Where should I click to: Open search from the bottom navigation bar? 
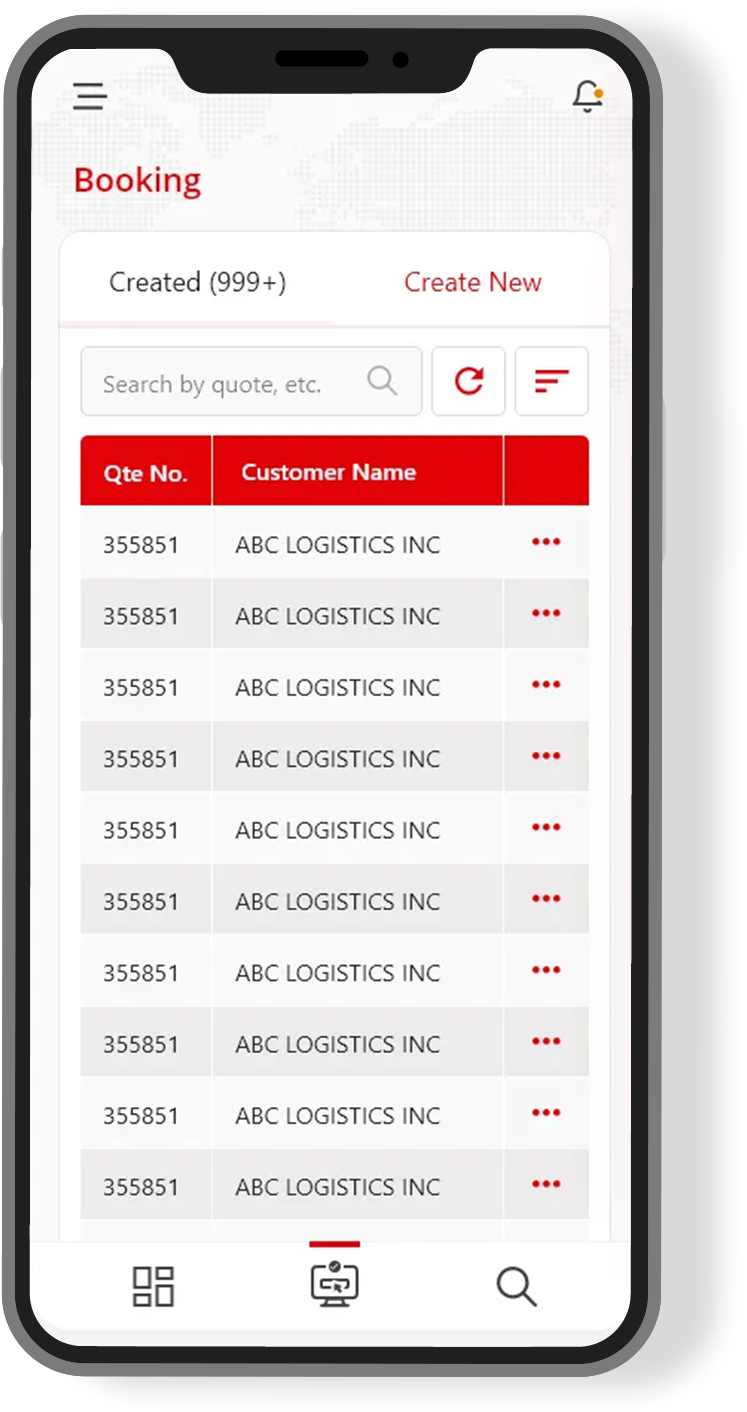(516, 1287)
